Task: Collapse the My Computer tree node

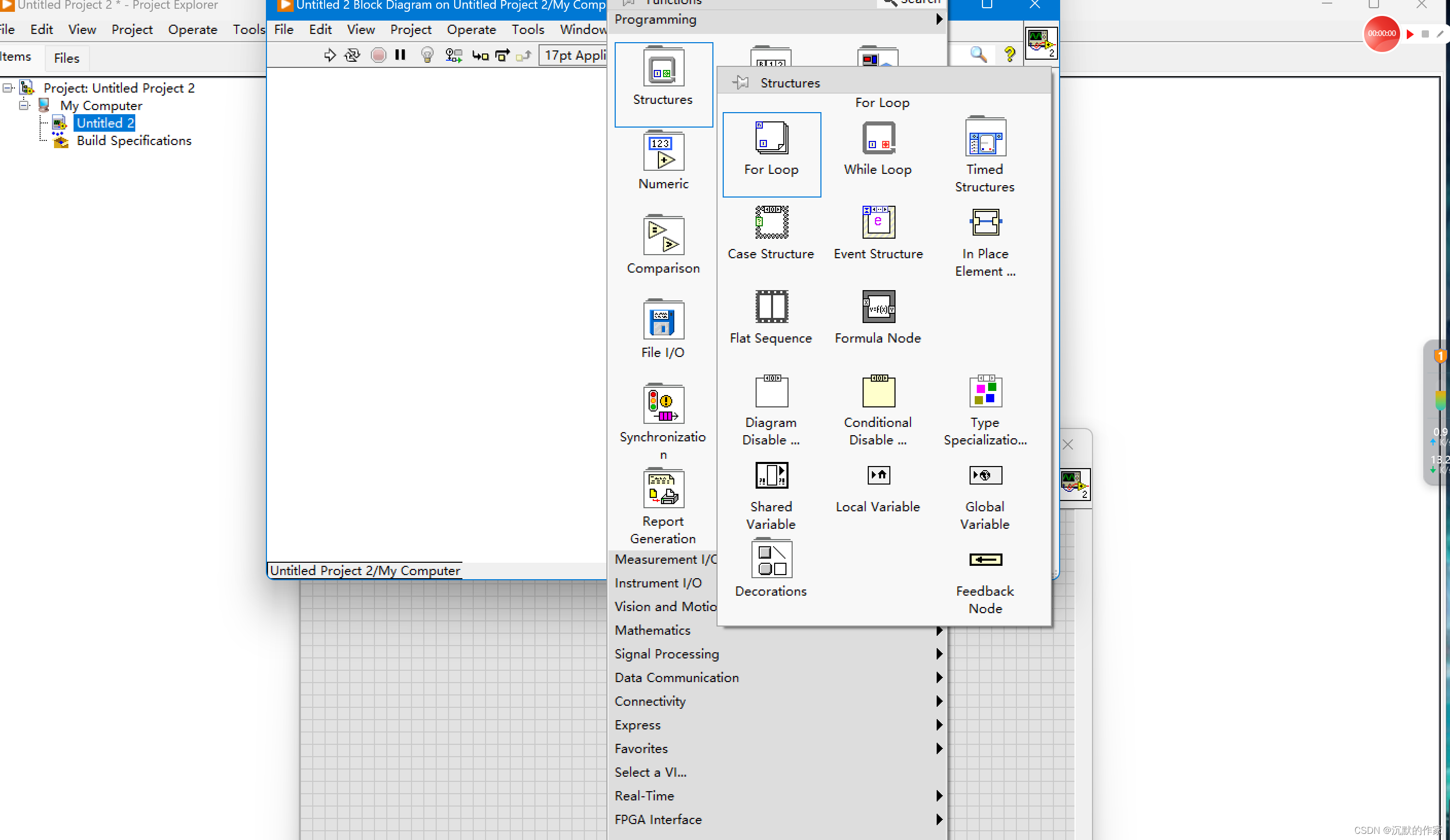Action: [24, 105]
